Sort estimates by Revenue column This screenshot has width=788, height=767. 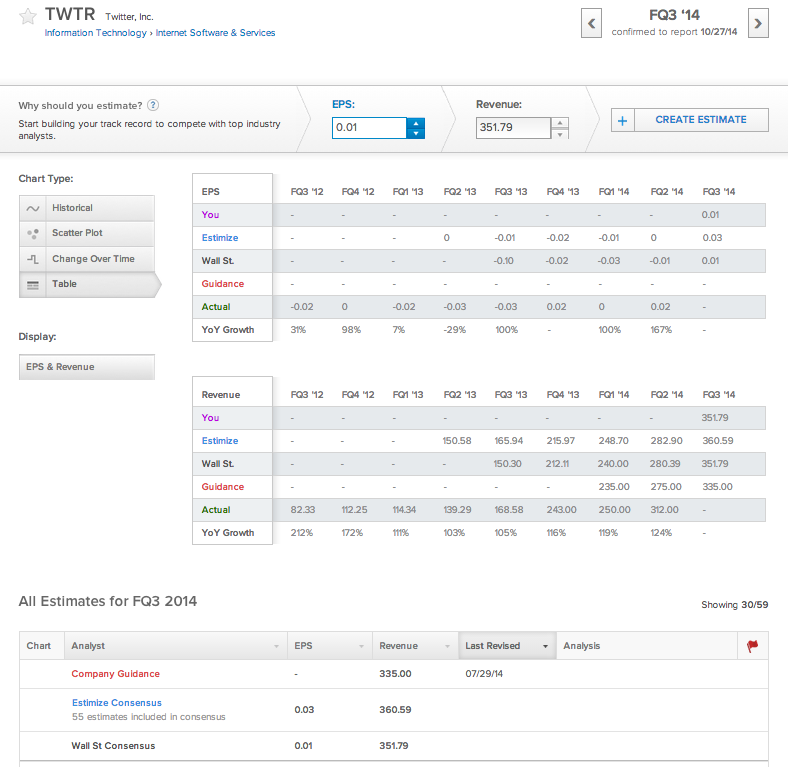[x=415, y=646]
